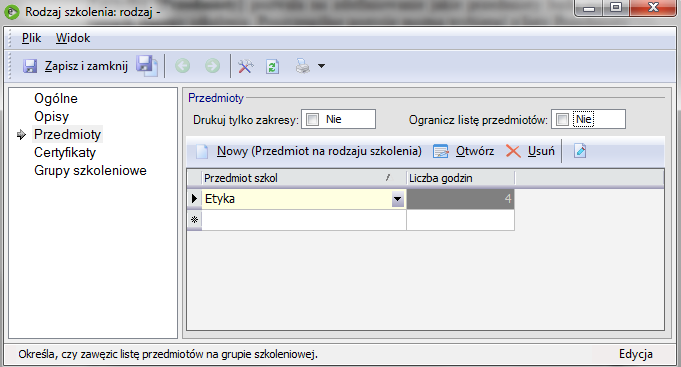Click the save-all floppy disks icon
681x367 pixels.
[x=147, y=66]
